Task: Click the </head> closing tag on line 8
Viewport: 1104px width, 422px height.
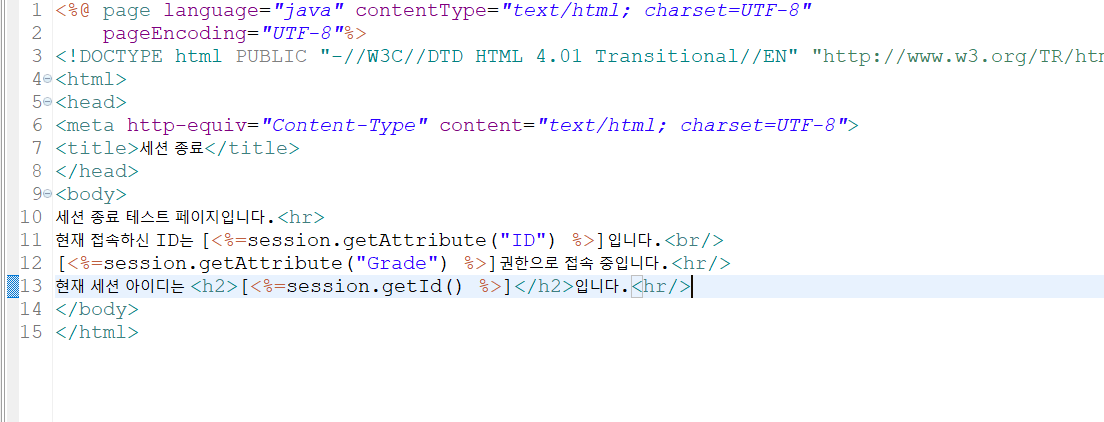Action: (96, 172)
